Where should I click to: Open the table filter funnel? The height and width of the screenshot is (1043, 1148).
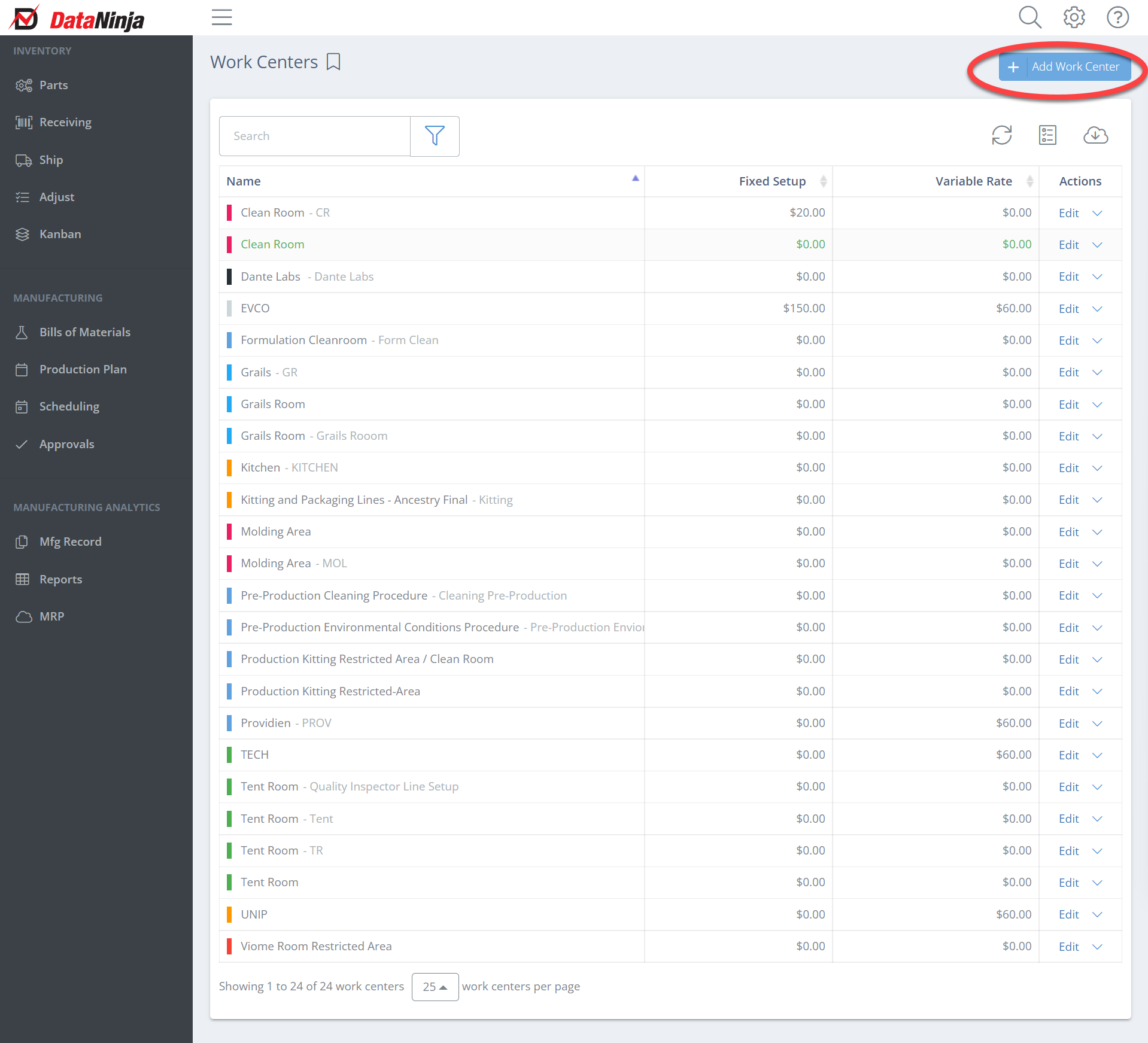click(x=435, y=136)
